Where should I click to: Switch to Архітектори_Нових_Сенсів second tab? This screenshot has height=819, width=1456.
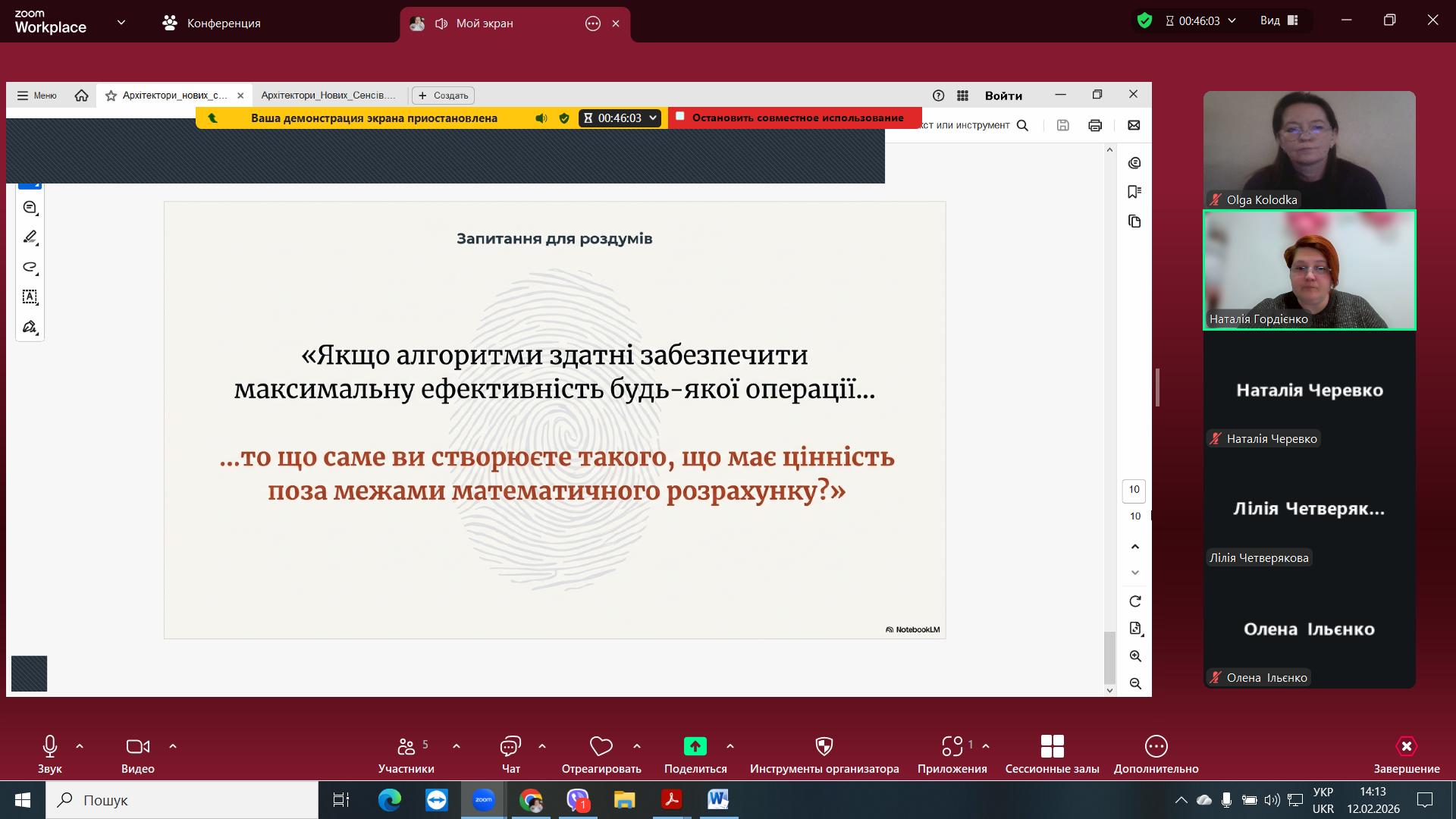[x=328, y=96]
